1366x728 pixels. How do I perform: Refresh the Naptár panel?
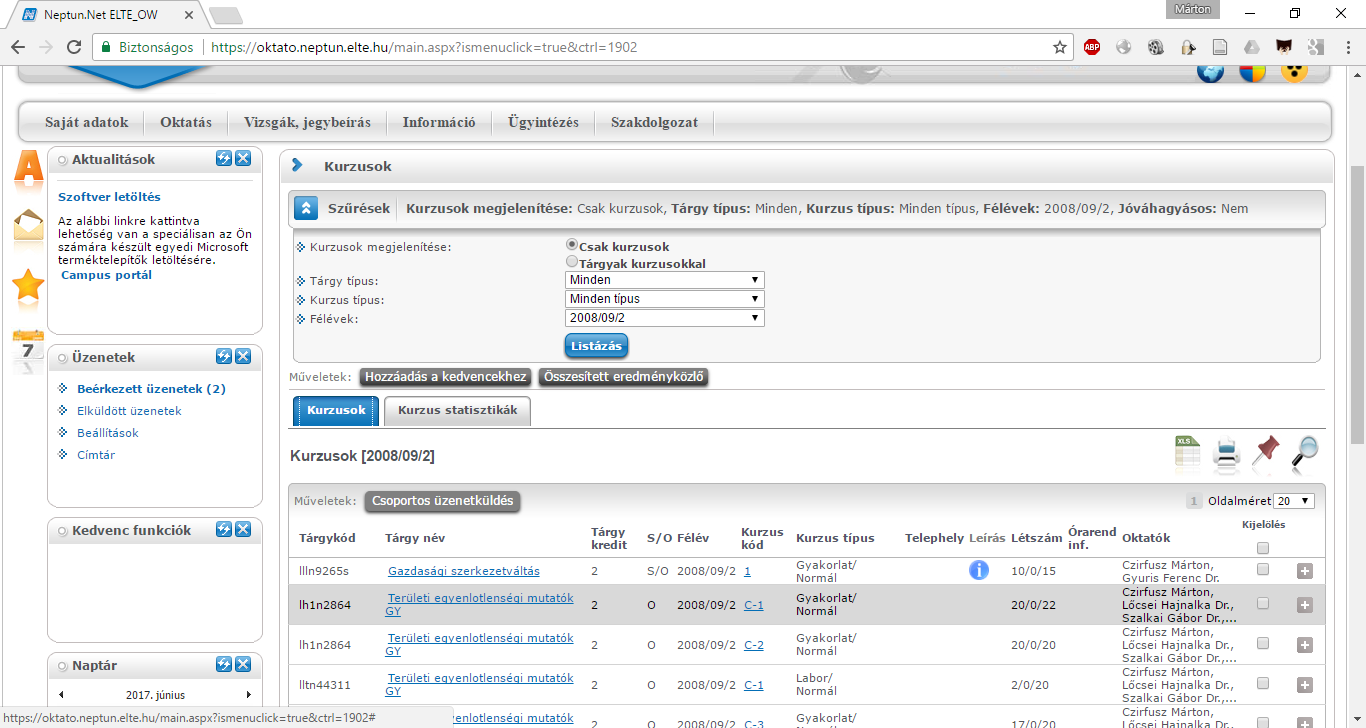[x=224, y=665]
